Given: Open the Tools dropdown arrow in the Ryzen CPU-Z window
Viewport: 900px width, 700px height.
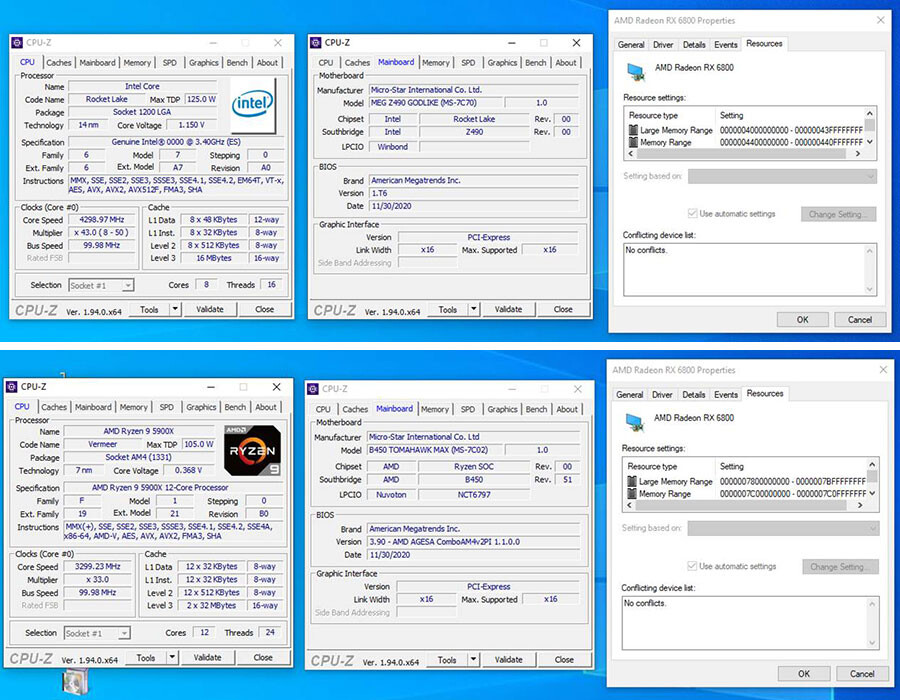Looking at the screenshot, I should coord(173,658).
